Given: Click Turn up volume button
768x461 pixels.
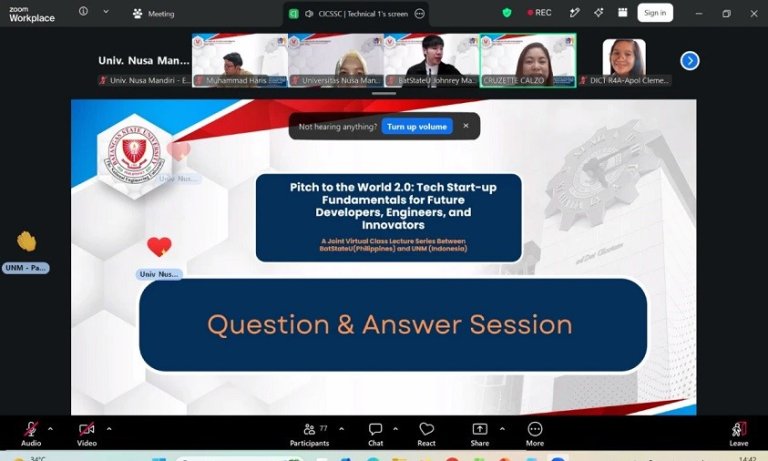Looking at the screenshot, I should click(x=417, y=126).
